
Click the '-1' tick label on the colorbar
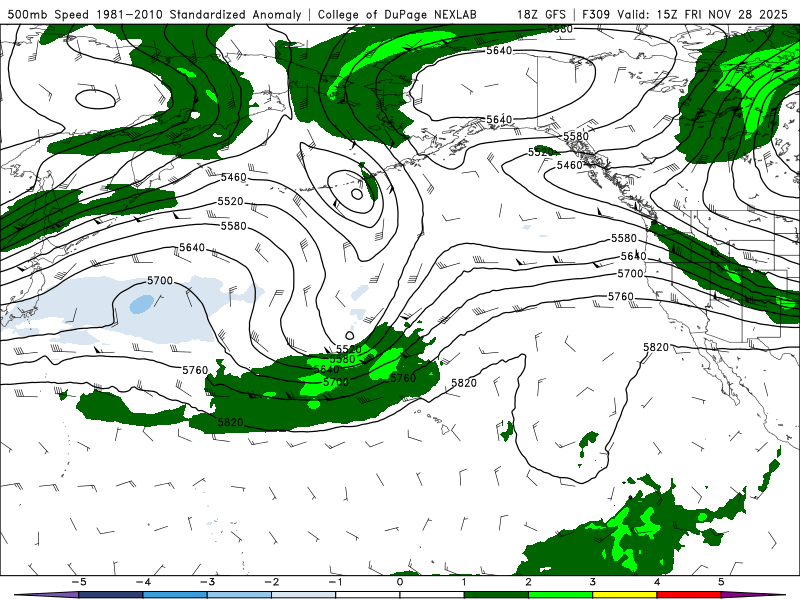[x=335, y=582]
